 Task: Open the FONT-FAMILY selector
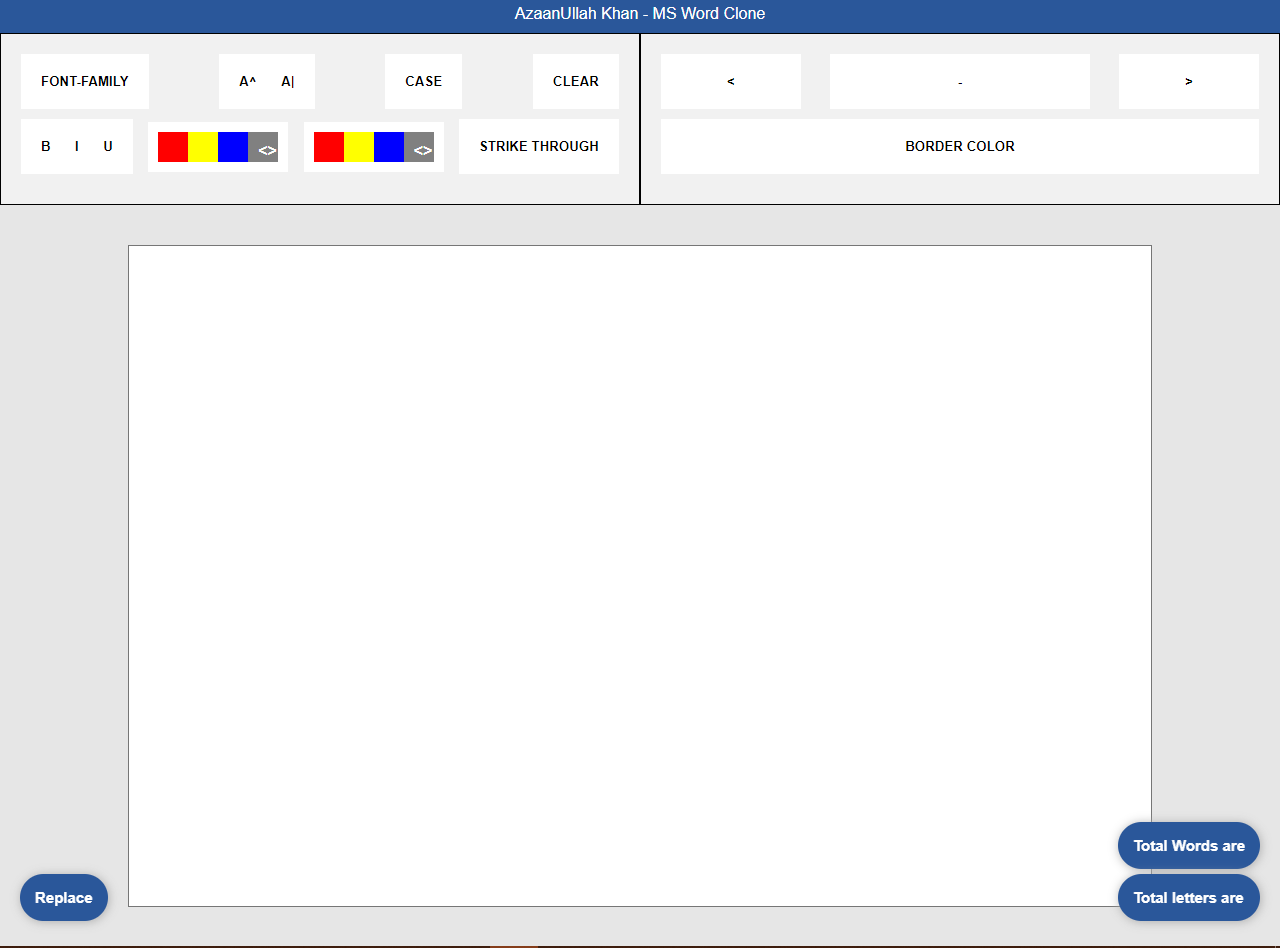click(85, 81)
